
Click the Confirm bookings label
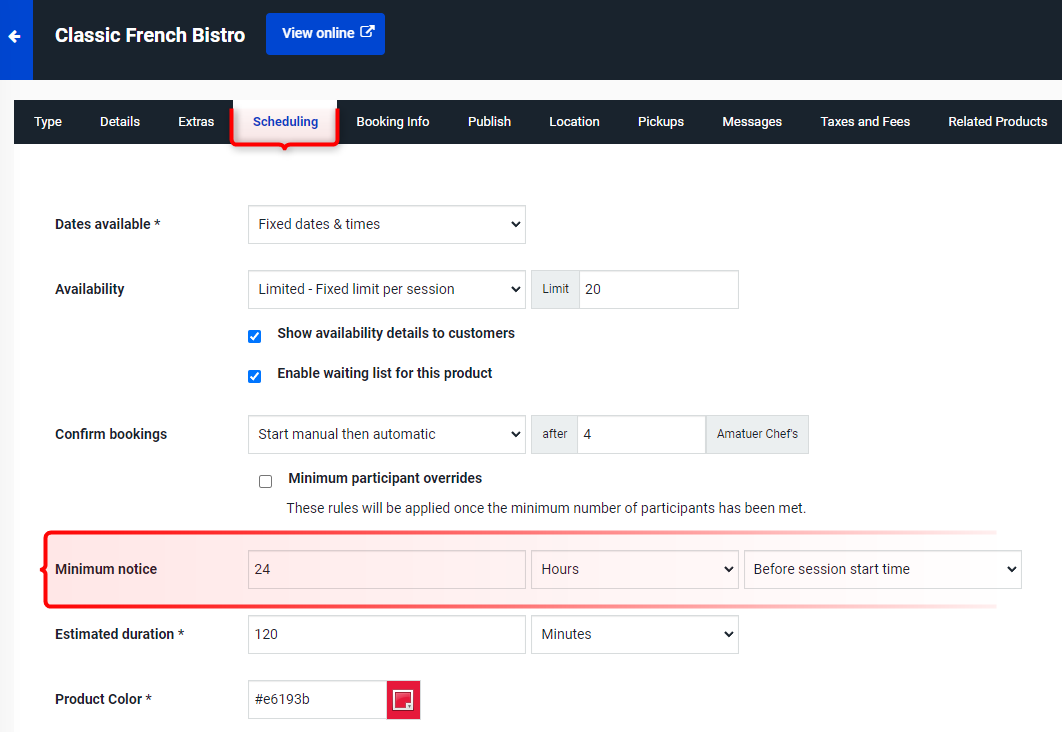pyautogui.click(x=111, y=434)
